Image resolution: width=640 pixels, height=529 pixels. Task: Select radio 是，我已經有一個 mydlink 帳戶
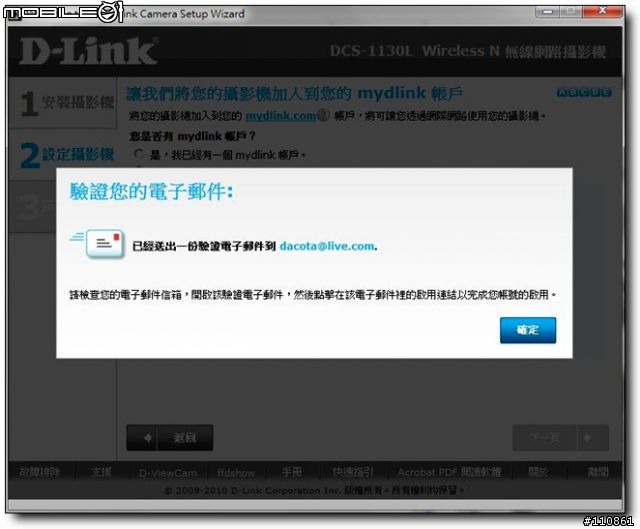coord(139,154)
